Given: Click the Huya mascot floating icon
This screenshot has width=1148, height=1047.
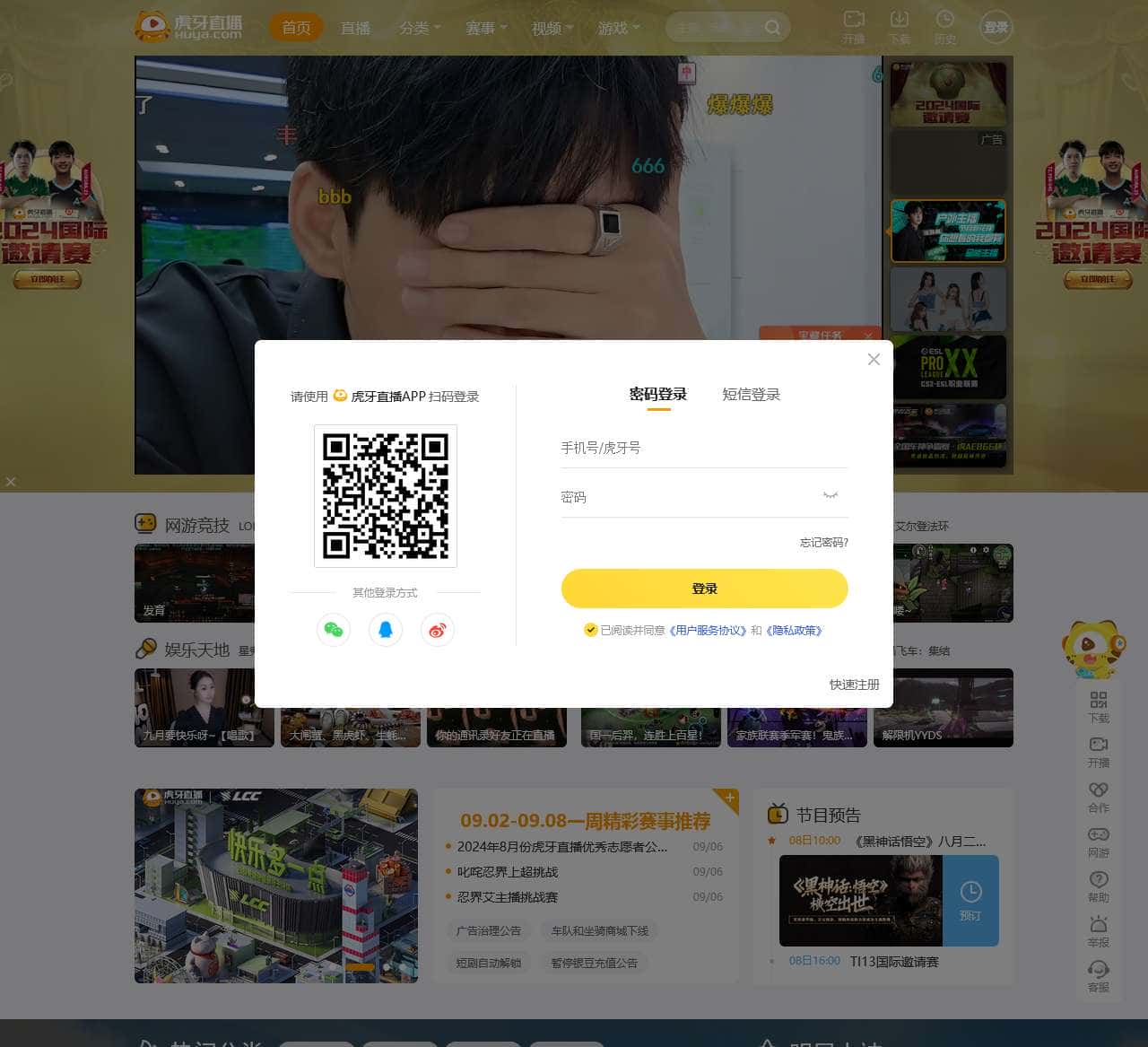Looking at the screenshot, I should 1092,650.
